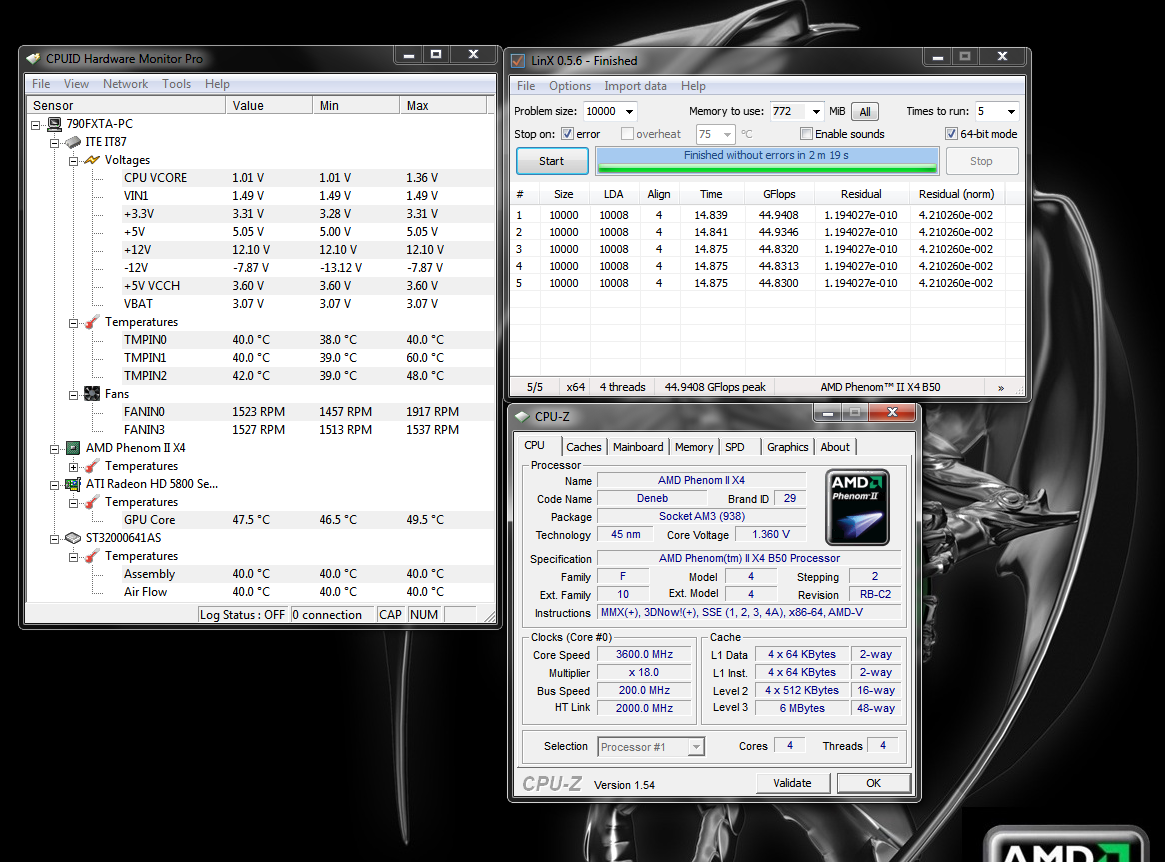The height and width of the screenshot is (862, 1165).
Task: Click the Start button in LinX
Action: click(x=551, y=161)
